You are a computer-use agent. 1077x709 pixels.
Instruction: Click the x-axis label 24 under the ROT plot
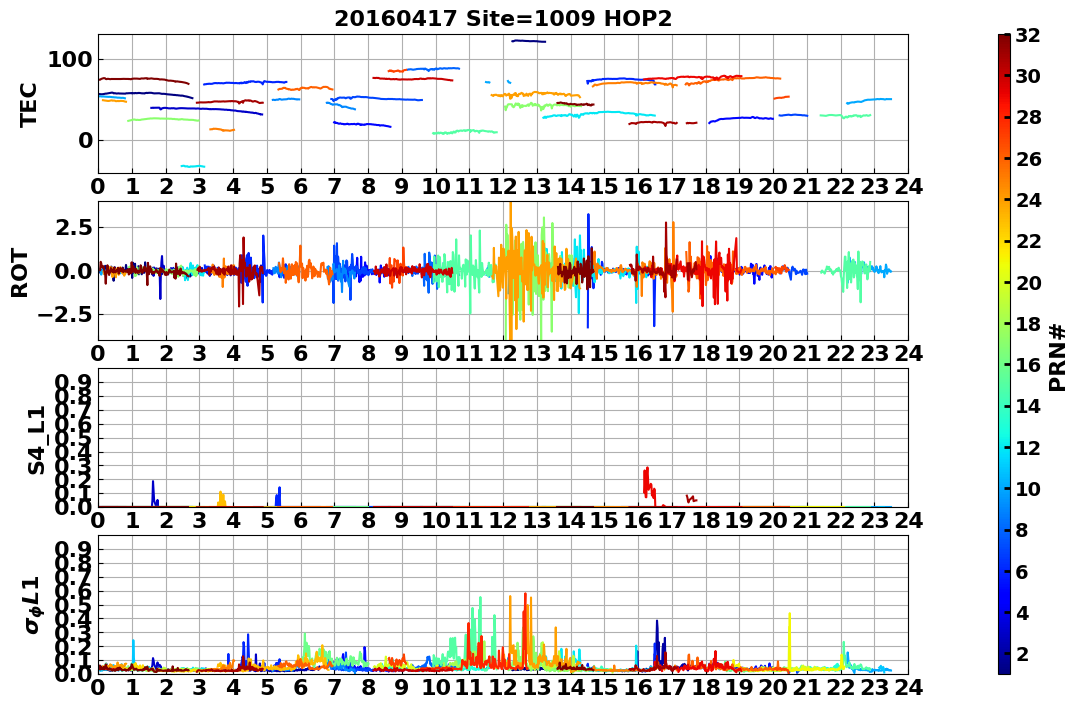click(908, 353)
